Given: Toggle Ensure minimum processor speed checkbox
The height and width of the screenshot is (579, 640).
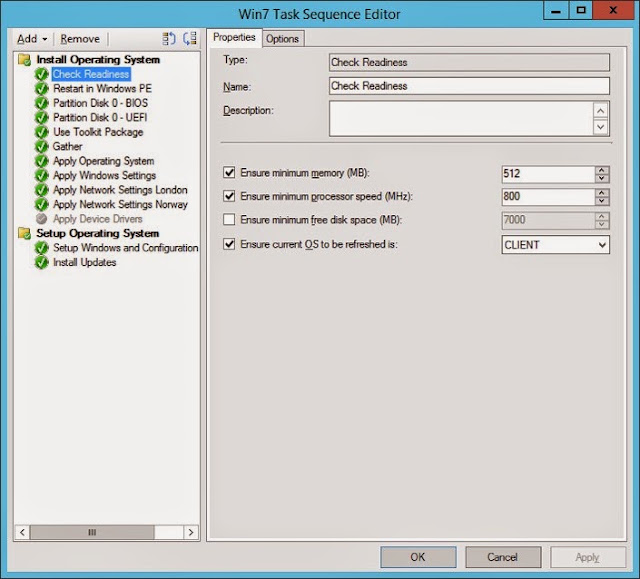Looking at the screenshot, I should coord(229,196).
